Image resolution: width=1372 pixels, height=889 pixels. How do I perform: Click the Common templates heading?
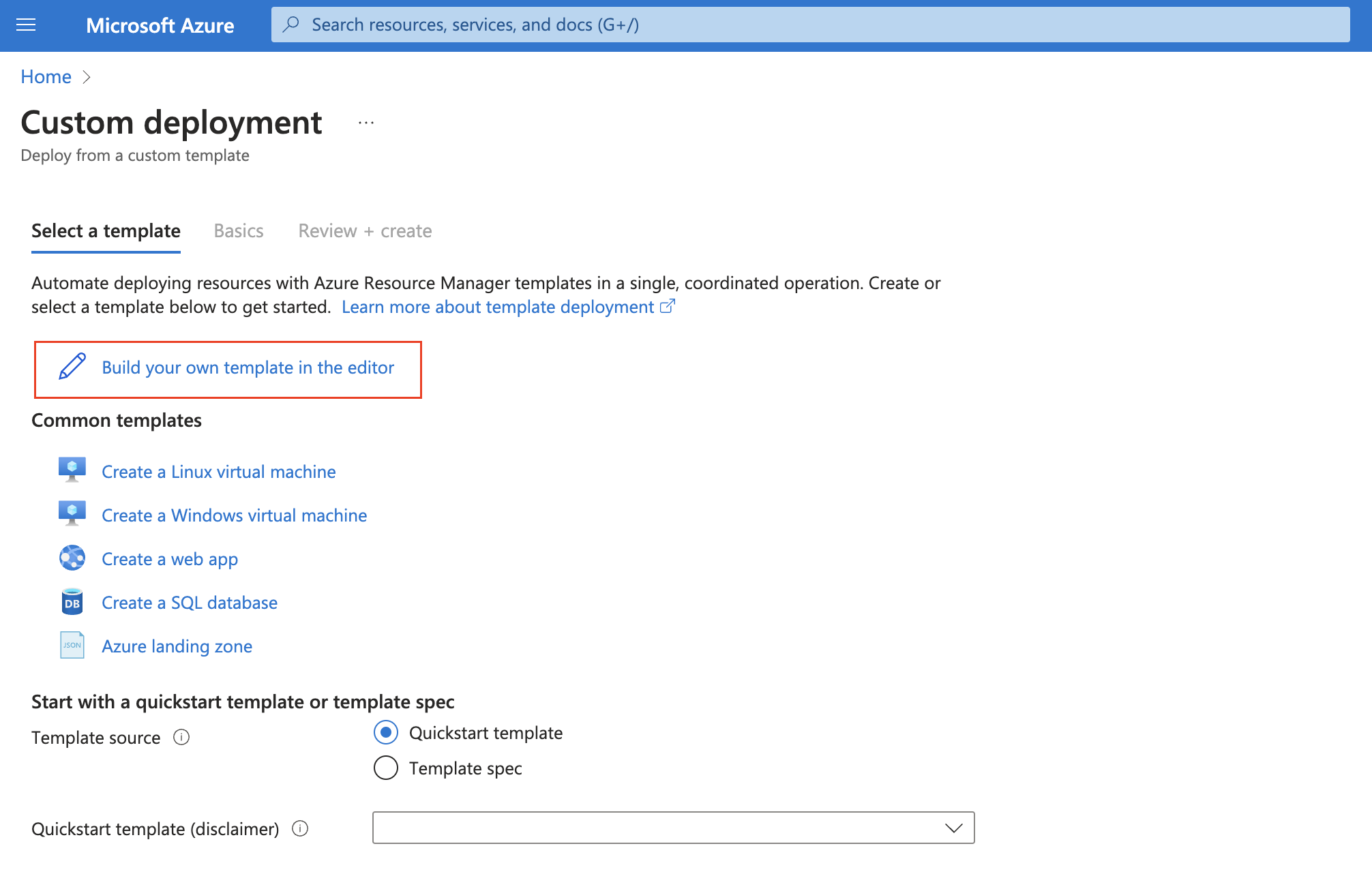pyautogui.click(x=117, y=420)
